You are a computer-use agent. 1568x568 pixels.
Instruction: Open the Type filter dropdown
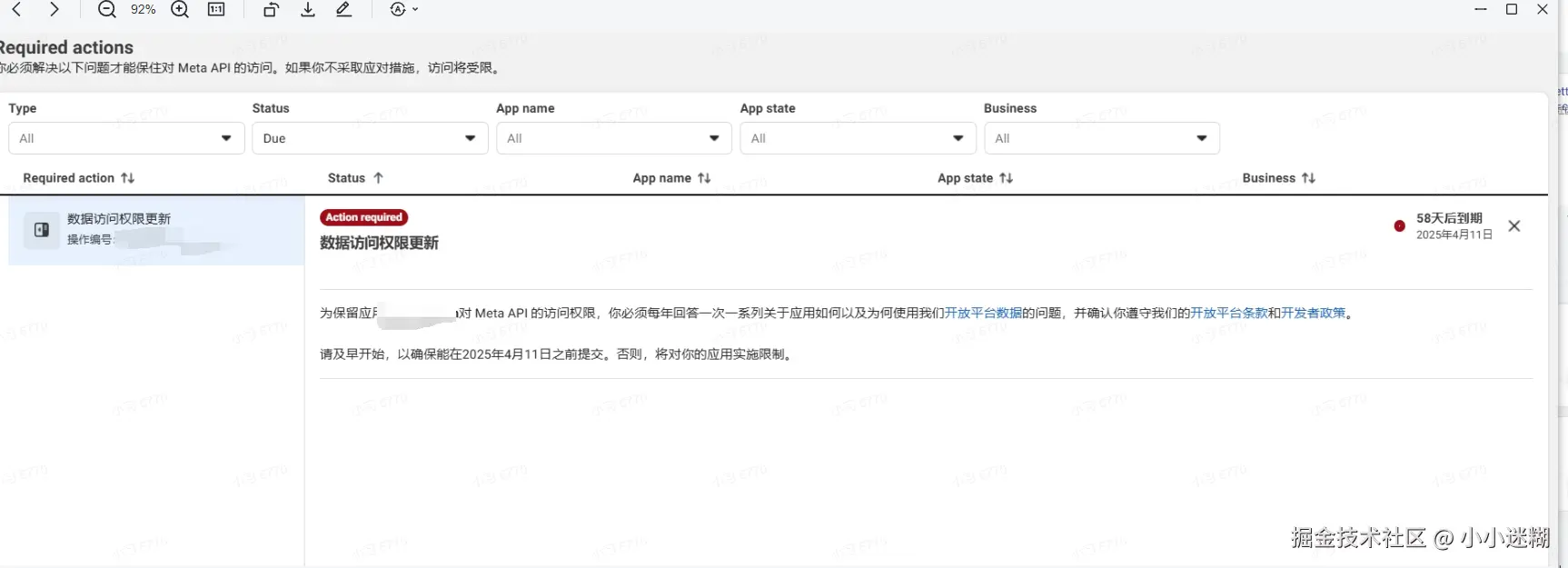pos(126,138)
